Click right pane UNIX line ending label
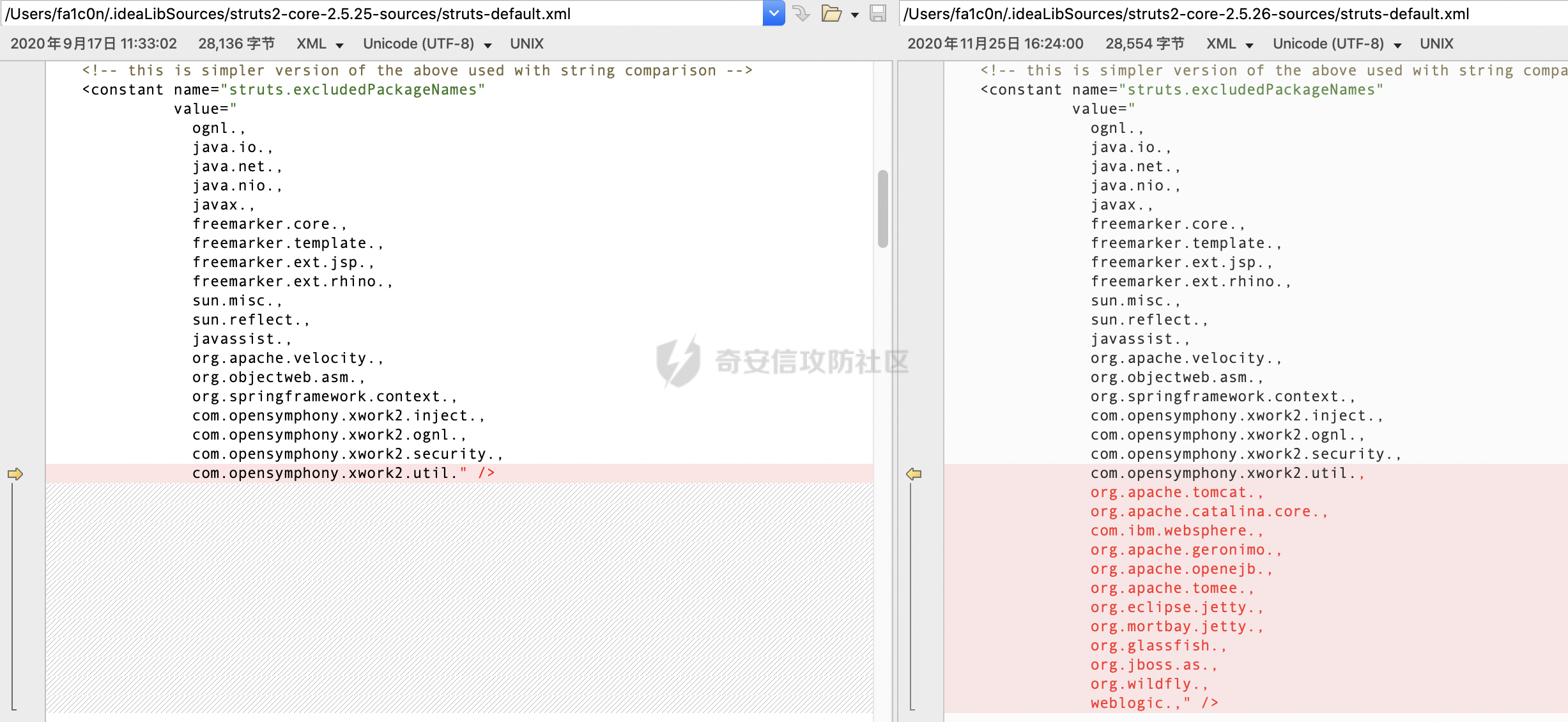This screenshot has height=722, width=1568. tap(1436, 44)
